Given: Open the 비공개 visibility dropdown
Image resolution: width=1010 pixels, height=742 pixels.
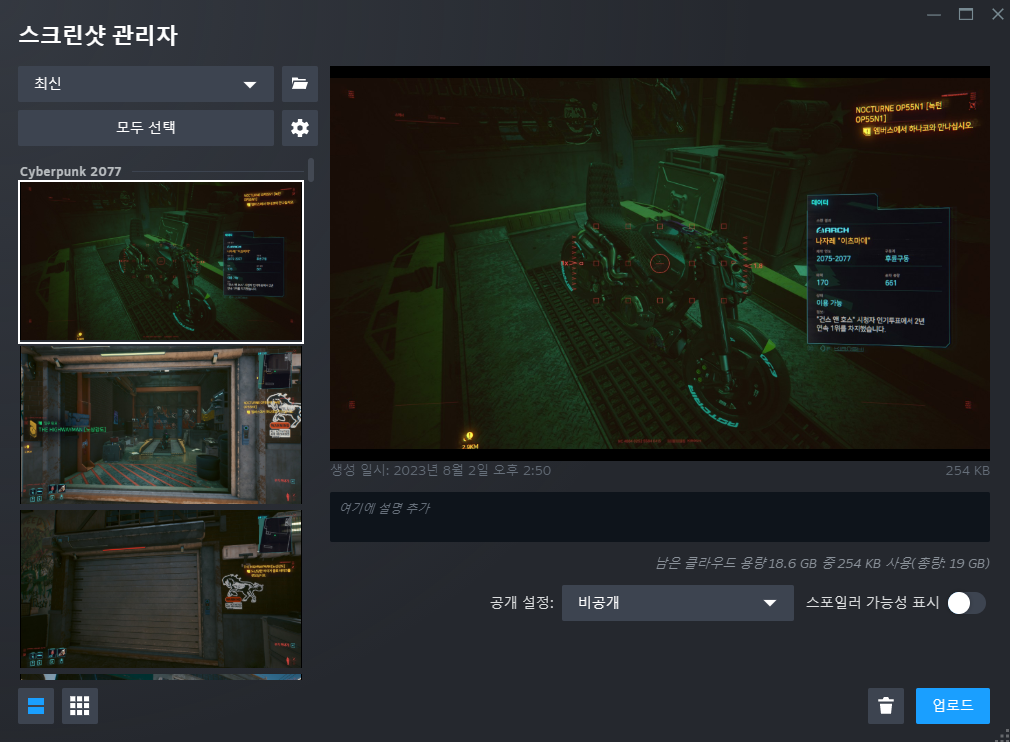Looking at the screenshot, I should (678, 603).
